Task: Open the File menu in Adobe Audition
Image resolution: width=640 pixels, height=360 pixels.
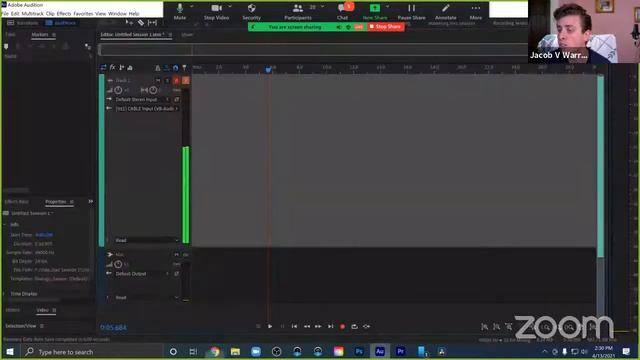Action: [5, 13]
